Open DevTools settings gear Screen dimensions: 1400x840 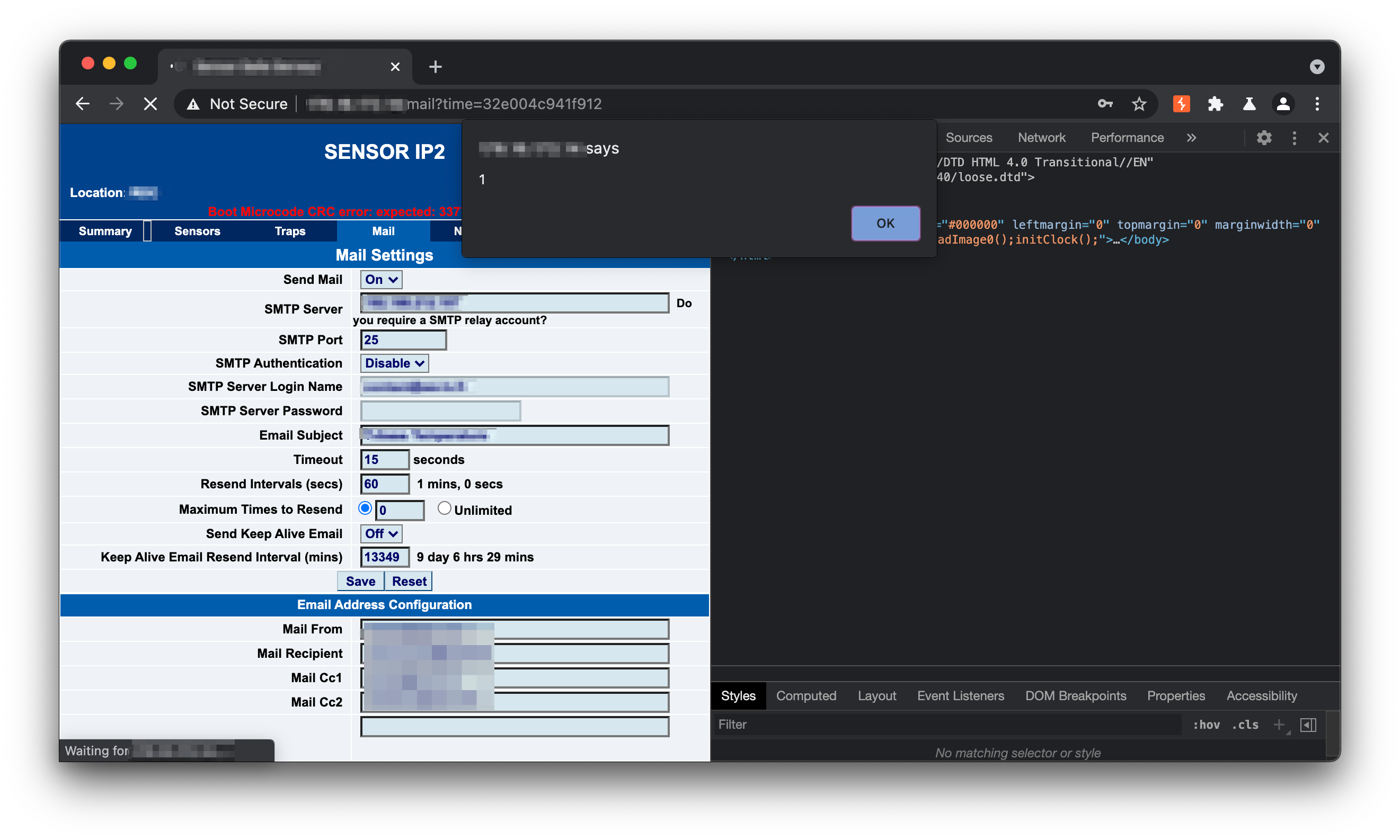[1264, 138]
